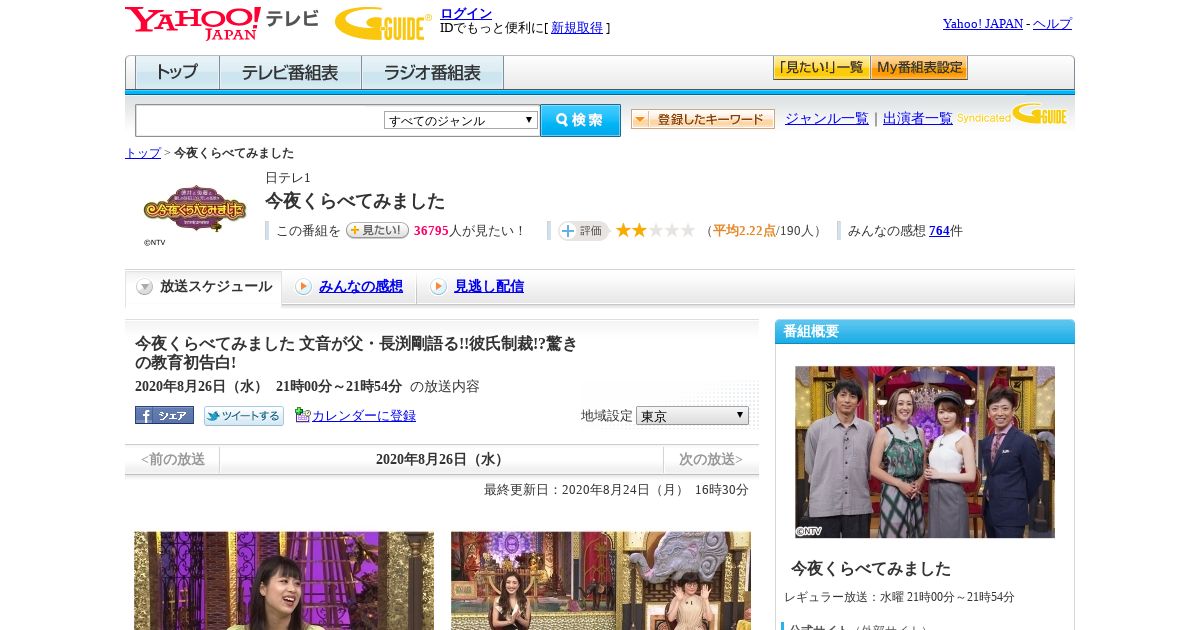Click the star rating display

[x=655, y=231]
